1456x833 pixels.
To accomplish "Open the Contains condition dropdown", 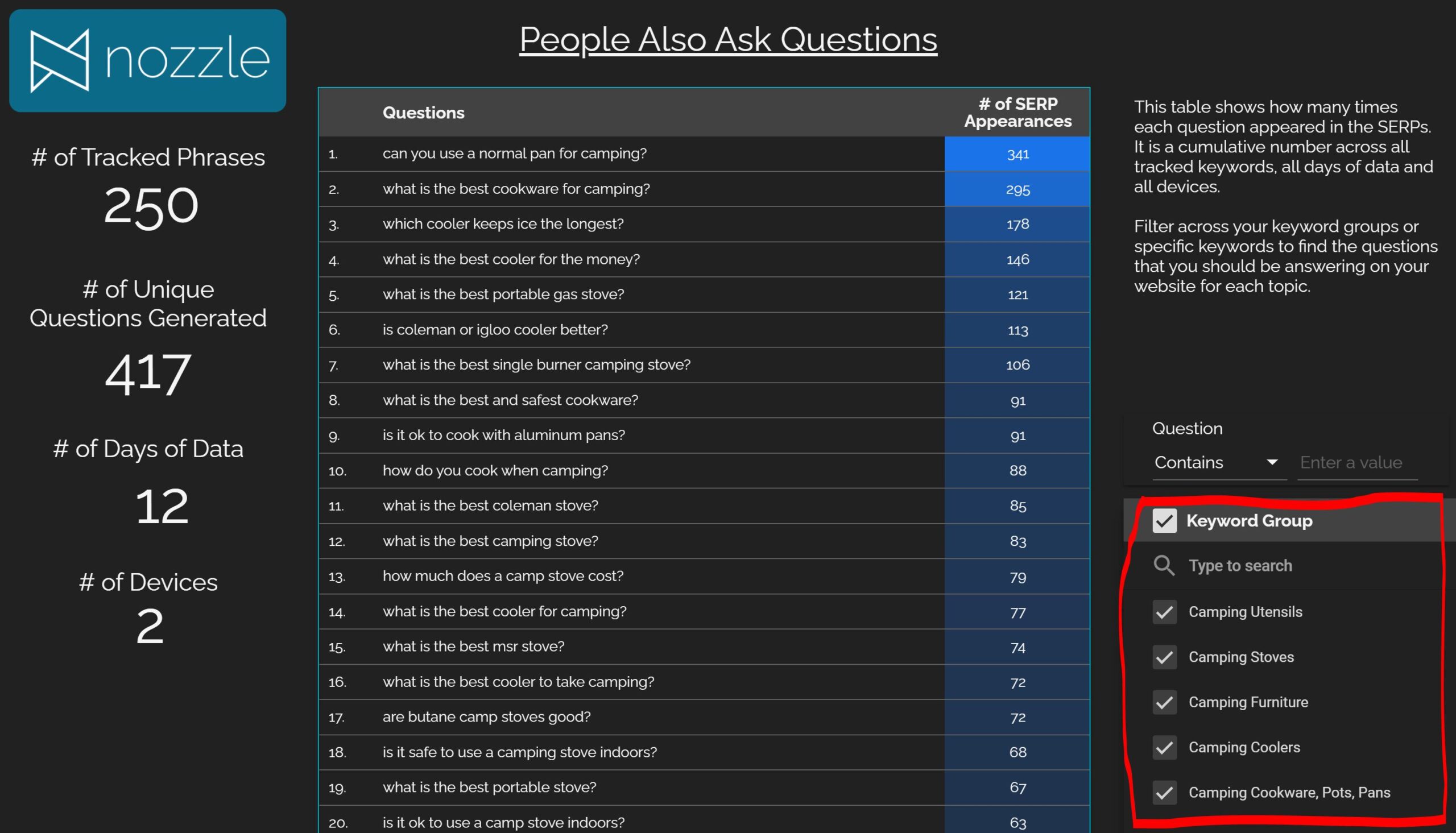I will coord(1219,462).
